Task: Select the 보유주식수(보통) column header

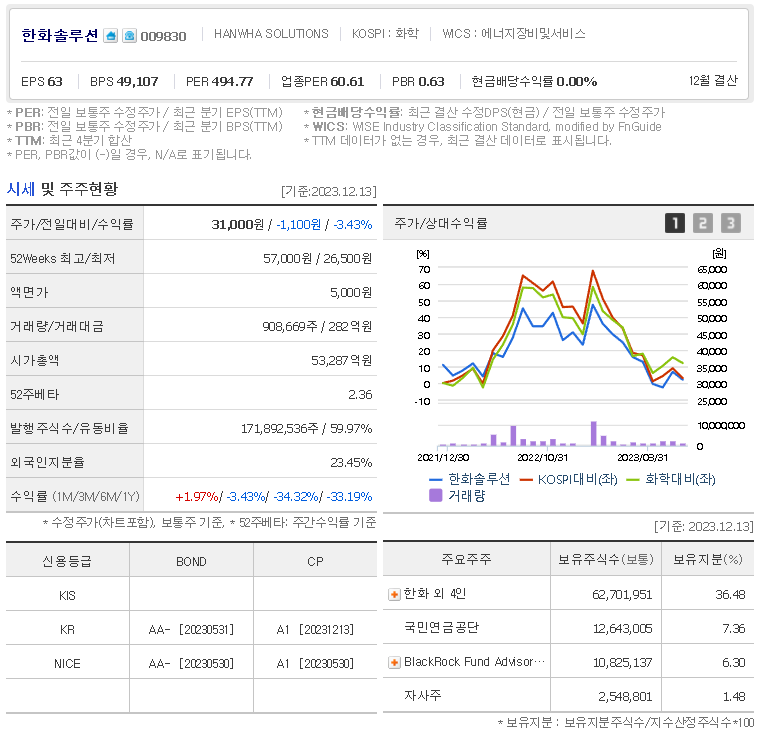Action: (606, 559)
